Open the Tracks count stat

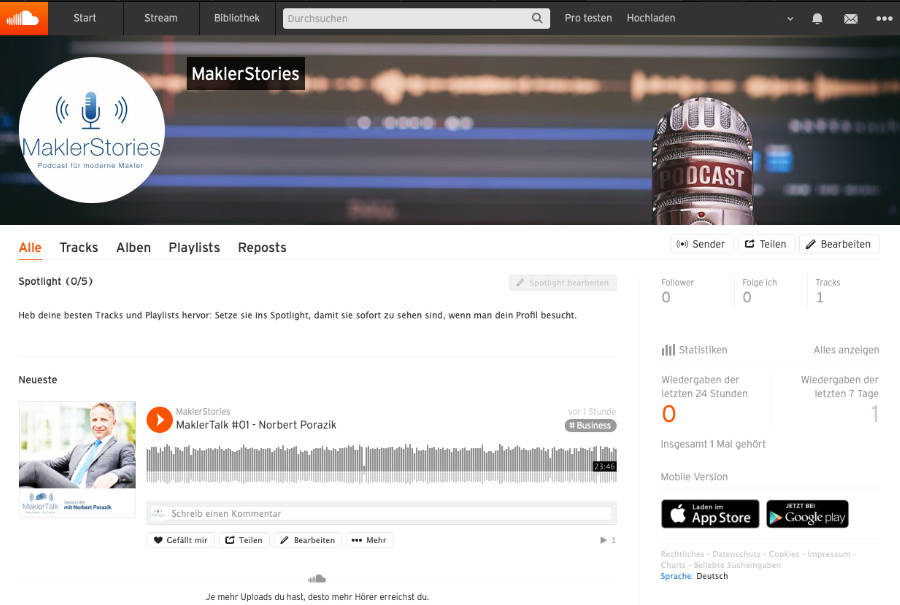(827, 290)
